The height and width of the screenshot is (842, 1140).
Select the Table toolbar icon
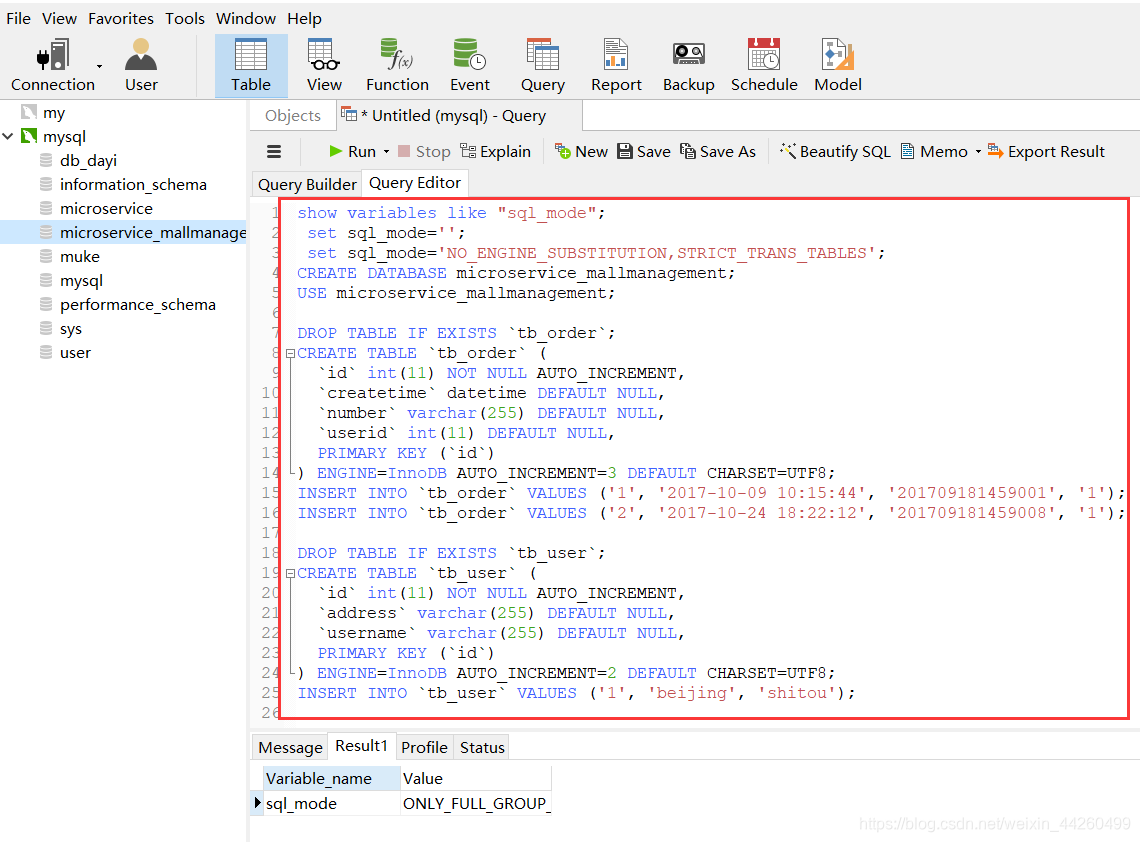[x=251, y=65]
